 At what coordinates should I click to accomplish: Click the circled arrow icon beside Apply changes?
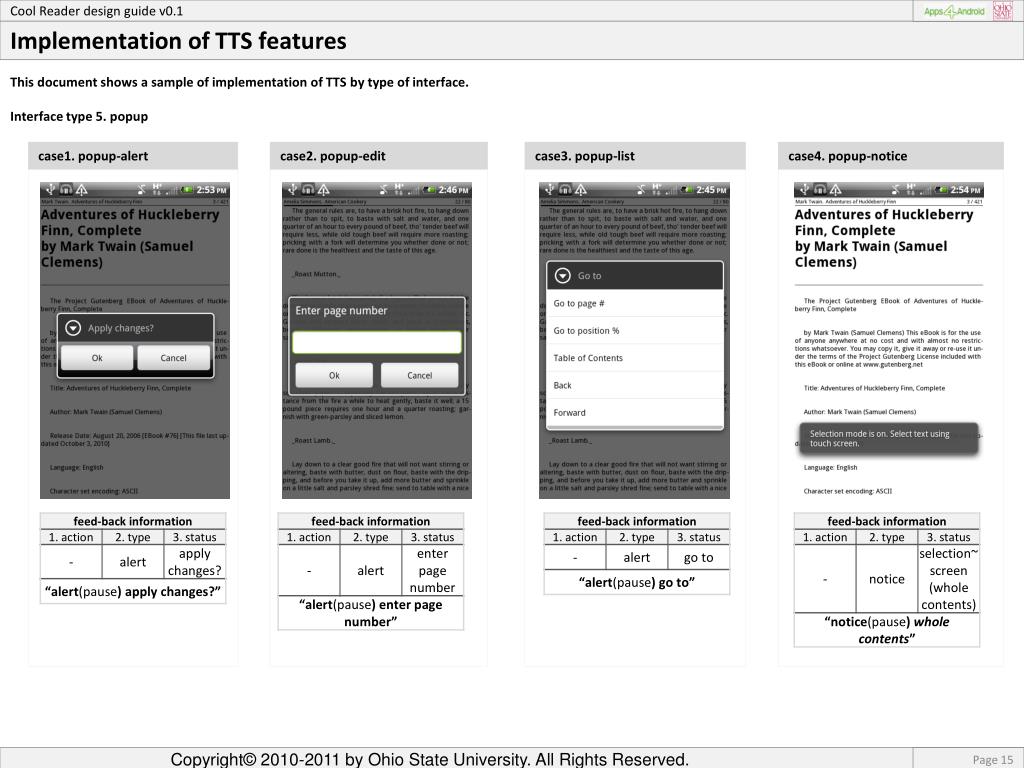pos(73,328)
